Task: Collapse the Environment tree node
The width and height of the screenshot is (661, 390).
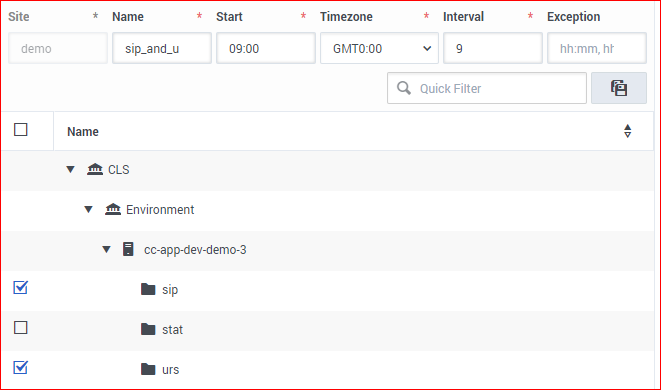Action: click(89, 209)
